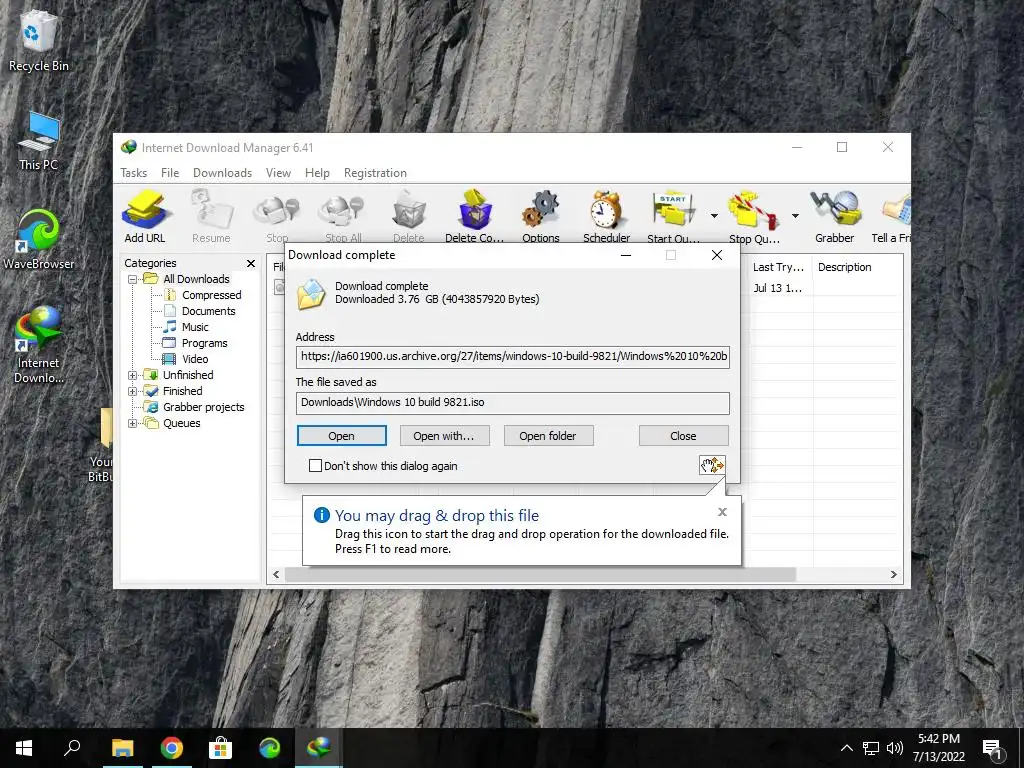Image resolution: width=1024 pixels, height=768 pixels.
Task: Select the WaveBrowser desktop shortcut
Action: click(39, 239)
